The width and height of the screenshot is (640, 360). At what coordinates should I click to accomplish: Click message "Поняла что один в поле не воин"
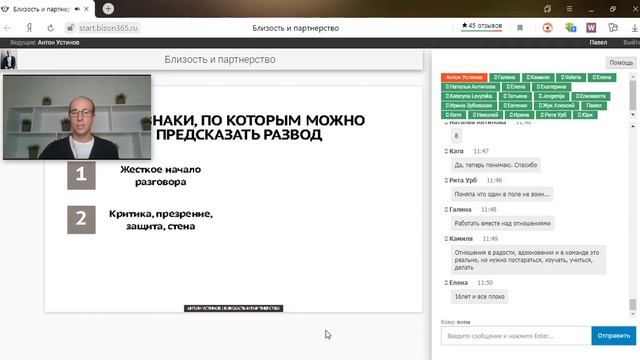(x=502, y=194)
